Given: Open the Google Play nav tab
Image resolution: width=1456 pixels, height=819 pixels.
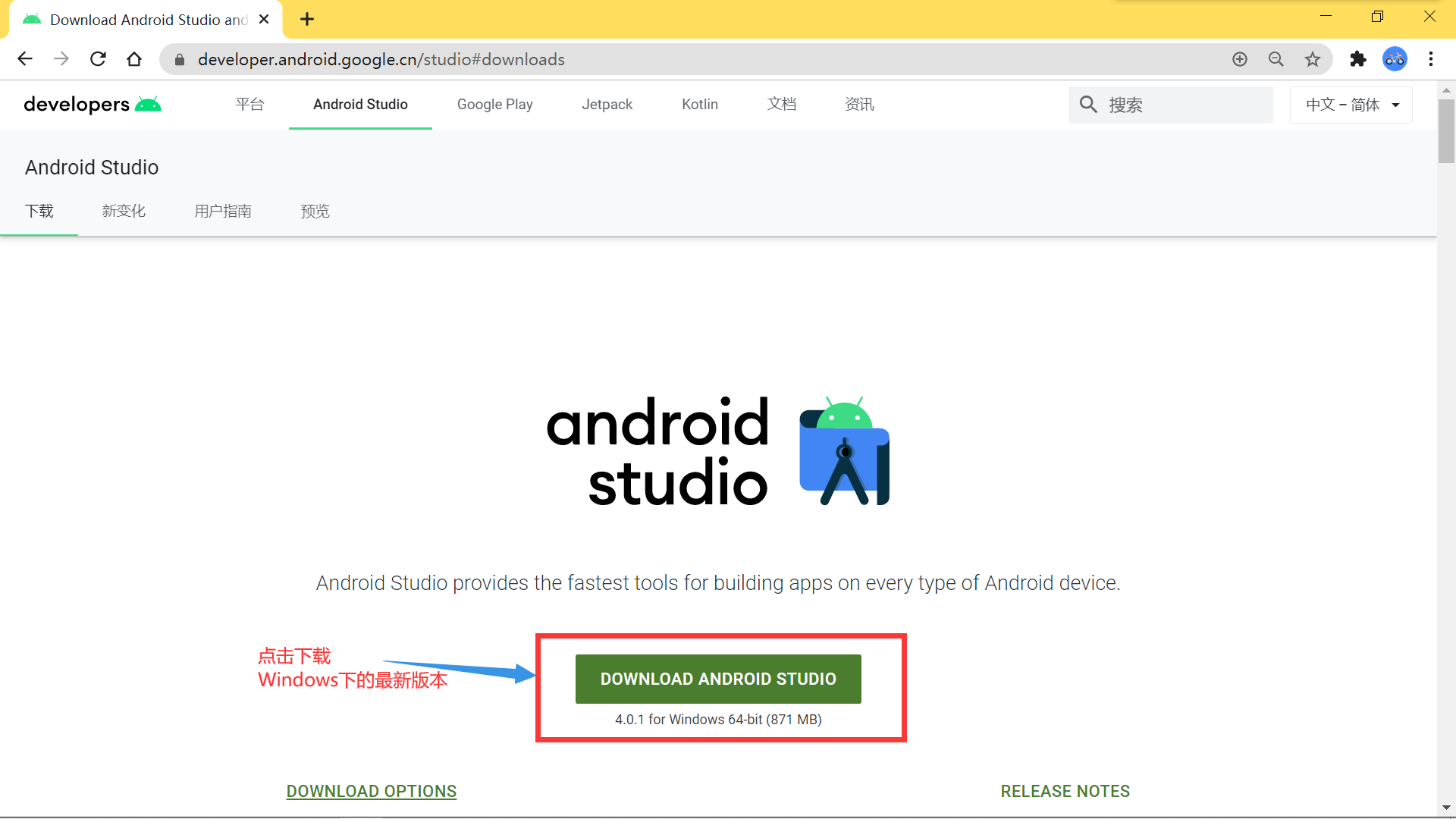Looking at the screenshot, I should pyautogui.click(x=494, y=105).
